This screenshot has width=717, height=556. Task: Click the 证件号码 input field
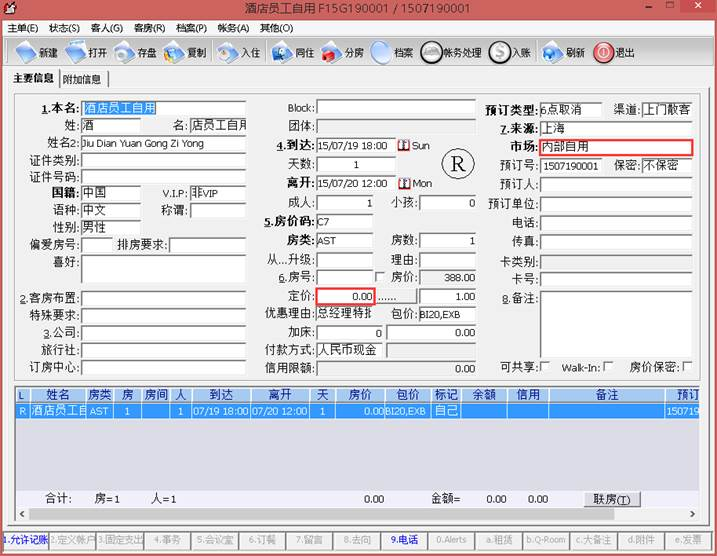[164, 177]
